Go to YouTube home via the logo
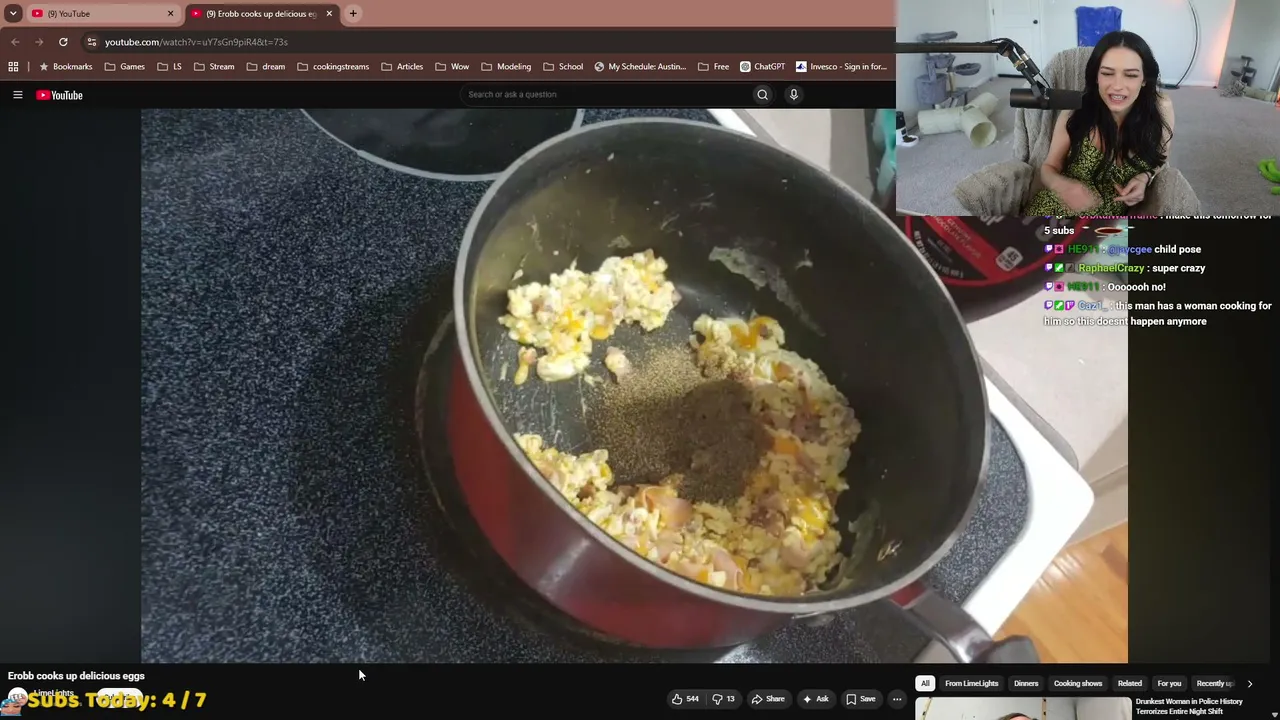Viewport: 1280px width, 720px height. point(59,95)
